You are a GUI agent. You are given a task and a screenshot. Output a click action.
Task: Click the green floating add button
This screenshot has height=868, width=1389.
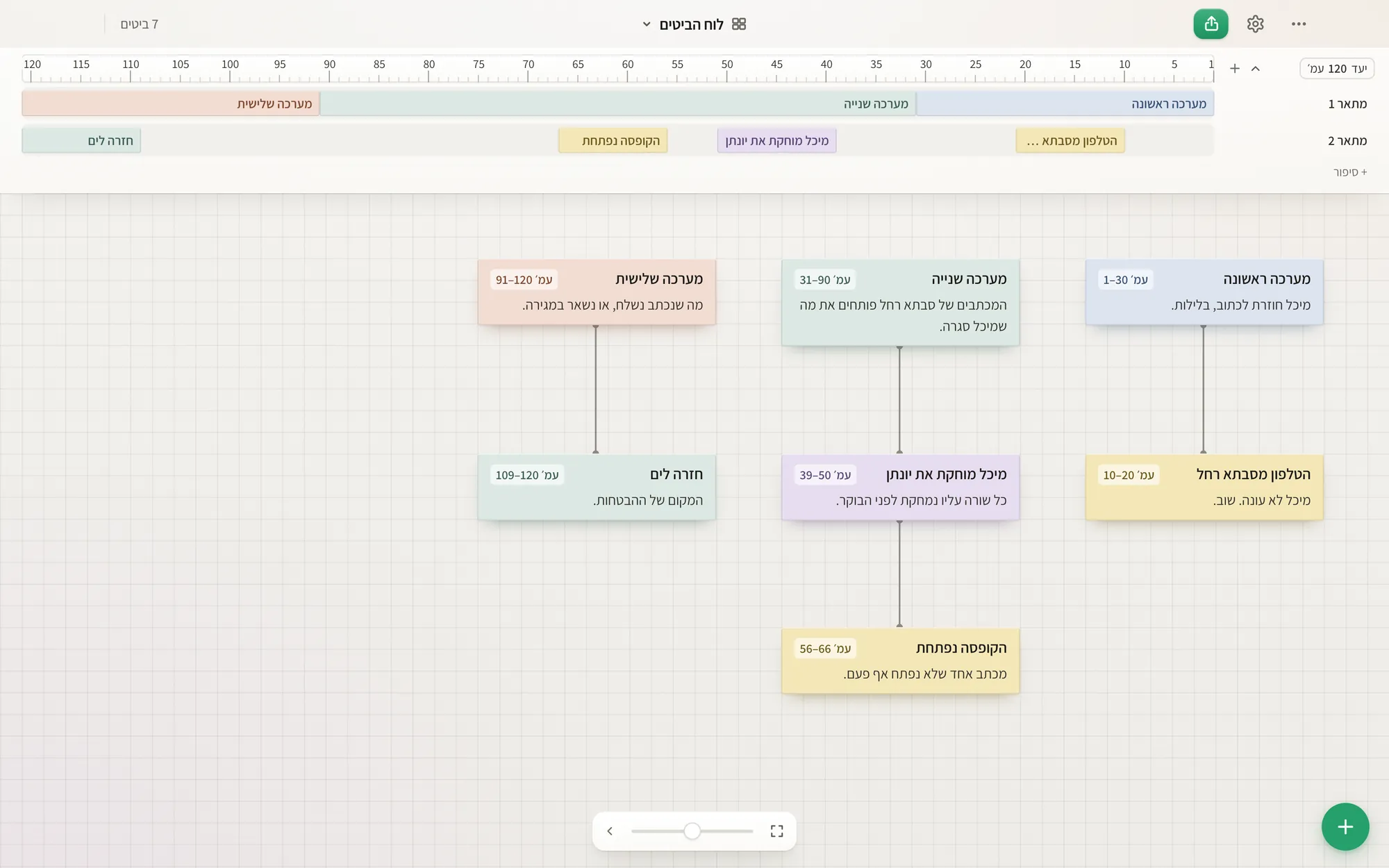click(x=1345, y=826)
